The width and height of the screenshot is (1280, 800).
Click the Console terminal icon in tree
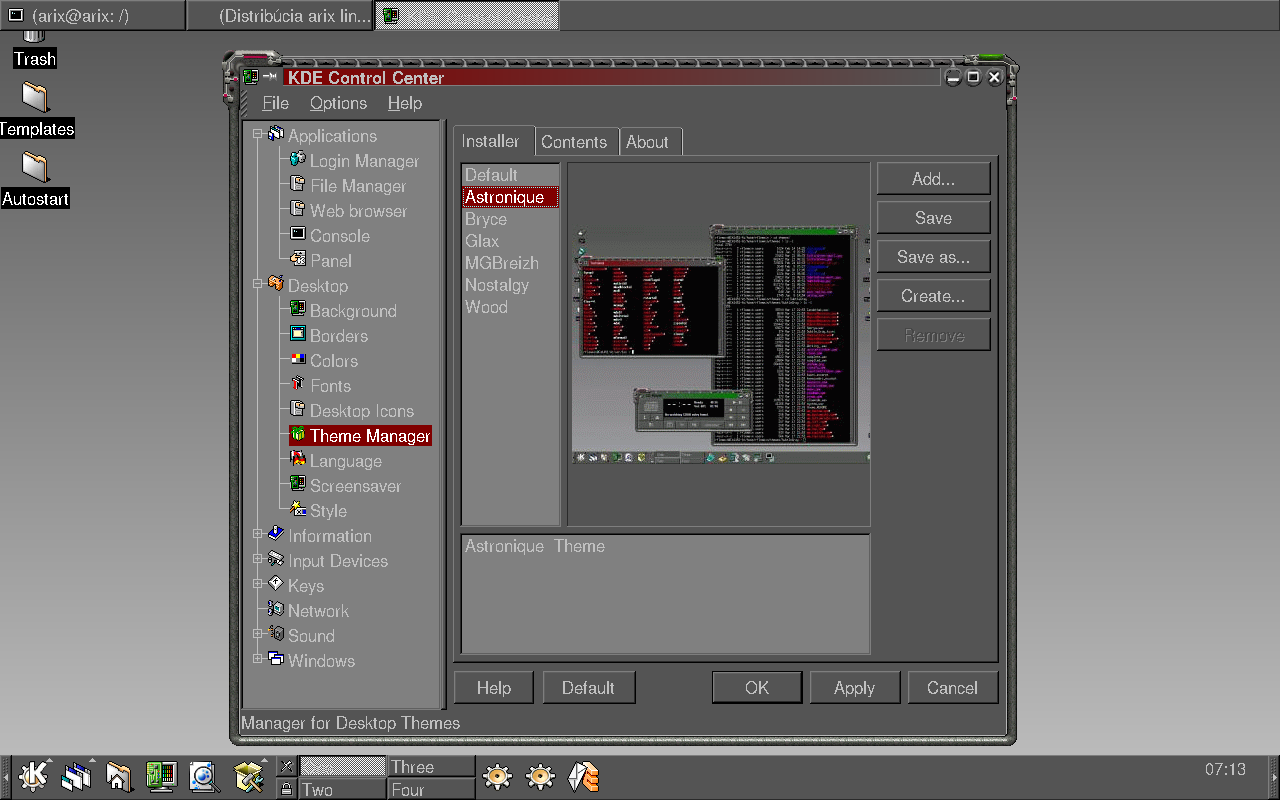[297, 234]
